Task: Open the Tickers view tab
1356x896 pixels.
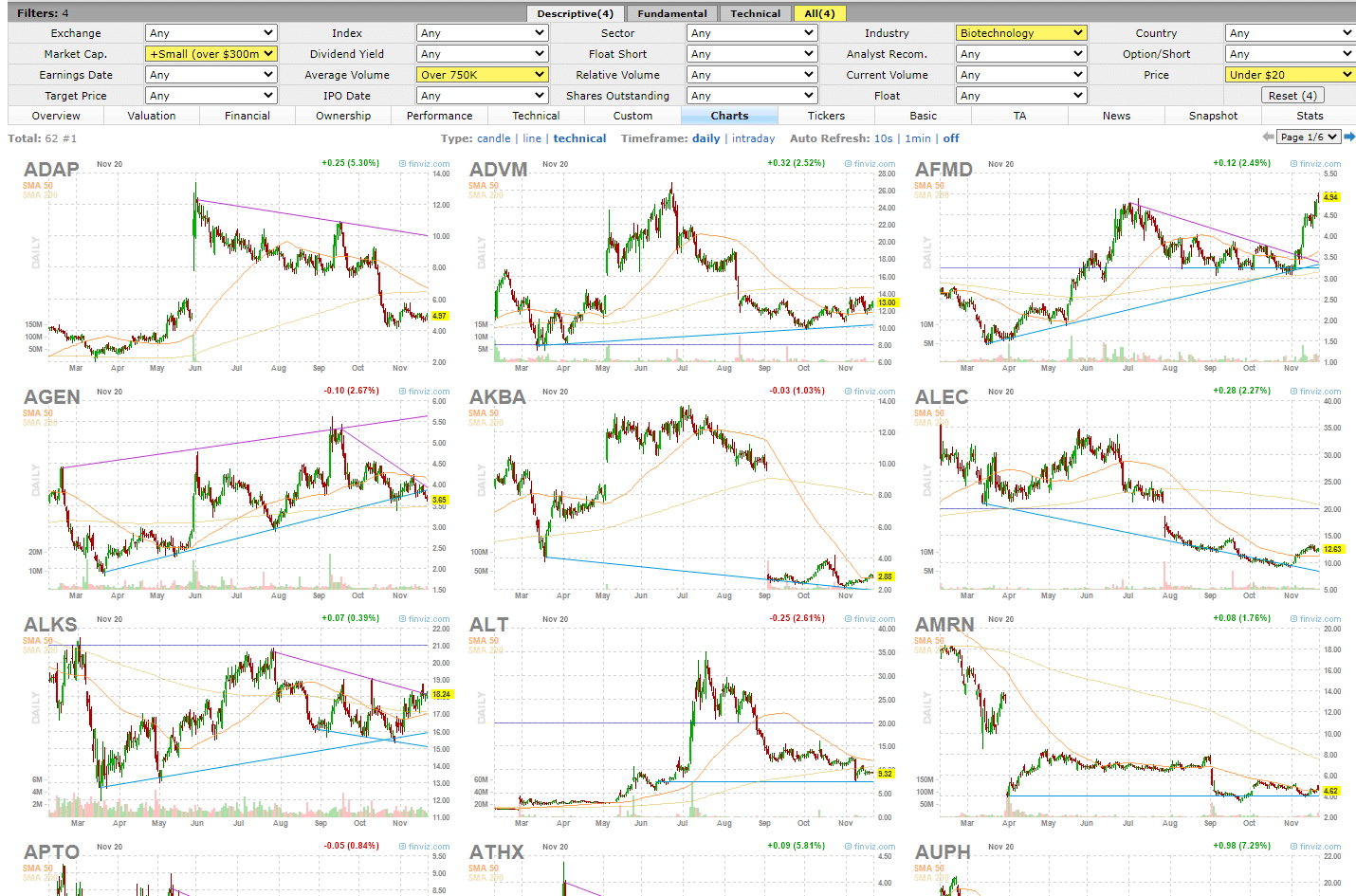Action: coord(826,116)
